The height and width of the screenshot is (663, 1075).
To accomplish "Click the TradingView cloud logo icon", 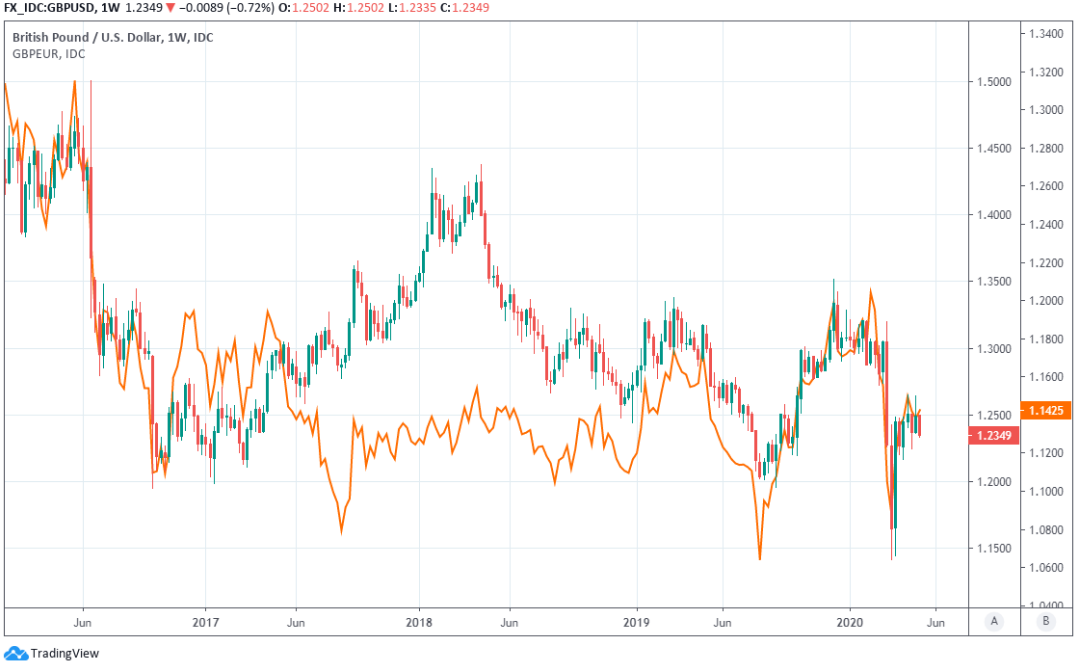I will click(x=16, y=653).
